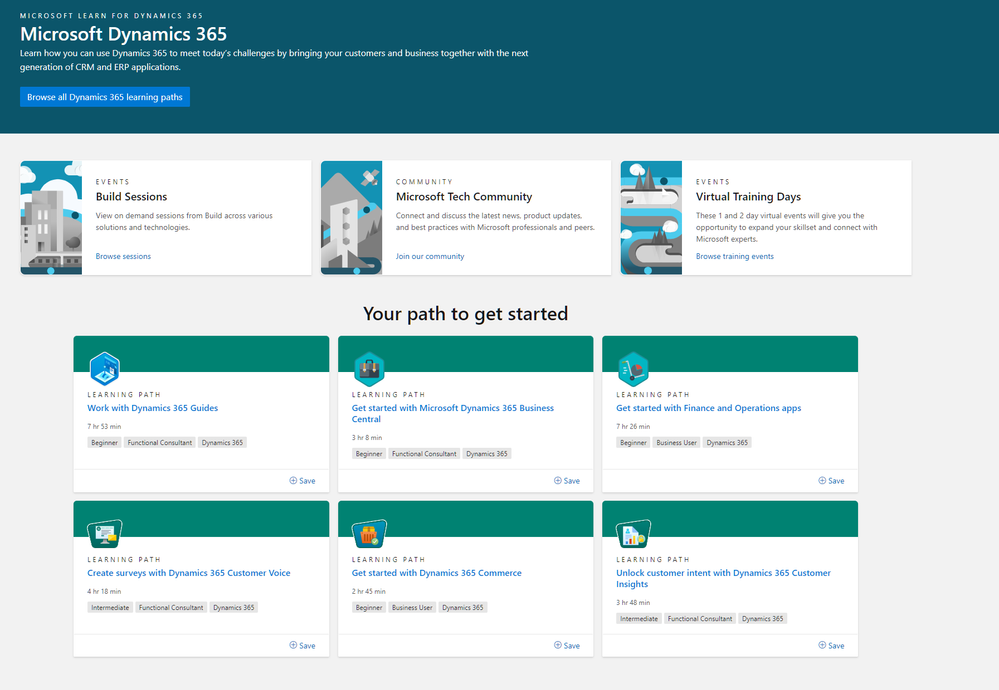This screenshot has height=690, width=999.
Task: Click Beginner tag on Business Central card
Action: (369, 454)
